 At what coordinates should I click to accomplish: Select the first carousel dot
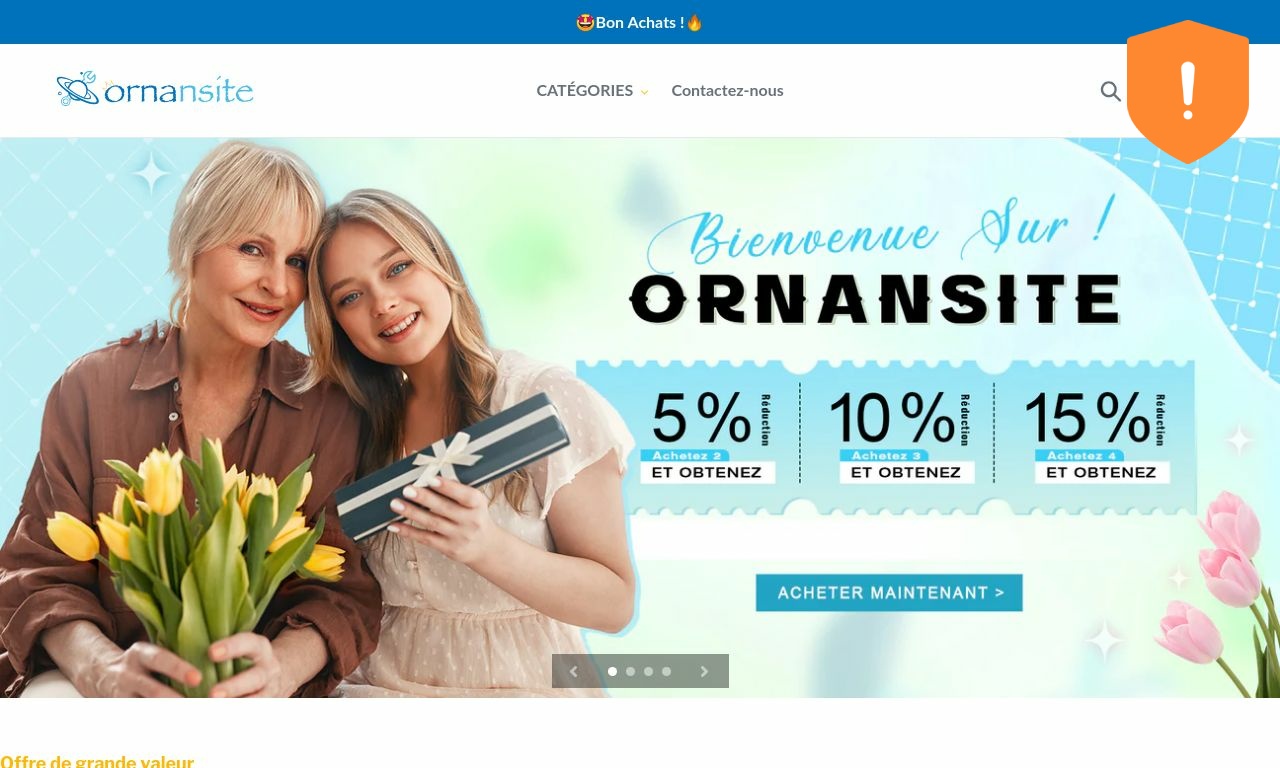tap(612, 672)
